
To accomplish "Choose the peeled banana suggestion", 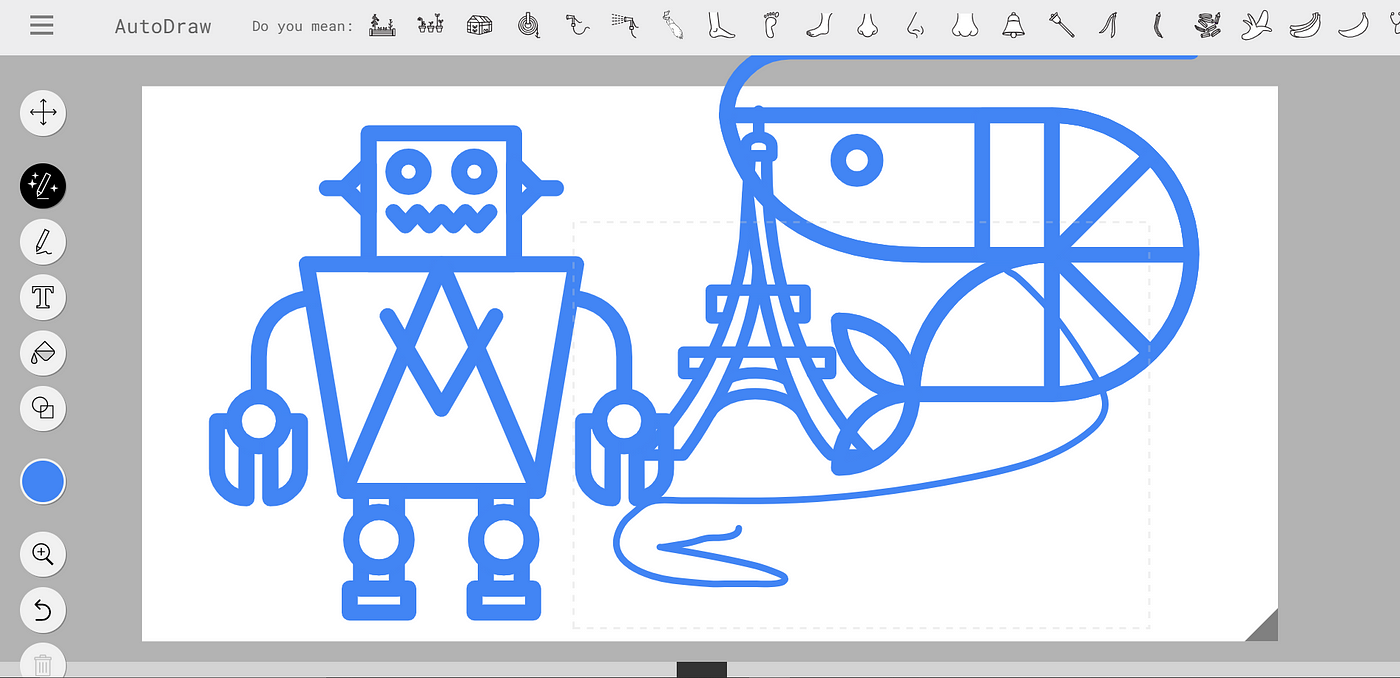I will coord(1255,25).
